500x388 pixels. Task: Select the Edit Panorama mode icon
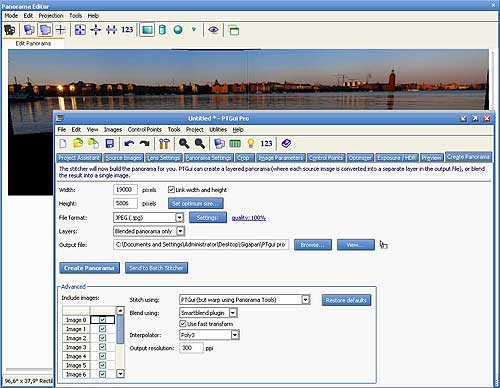pos(45,30)
